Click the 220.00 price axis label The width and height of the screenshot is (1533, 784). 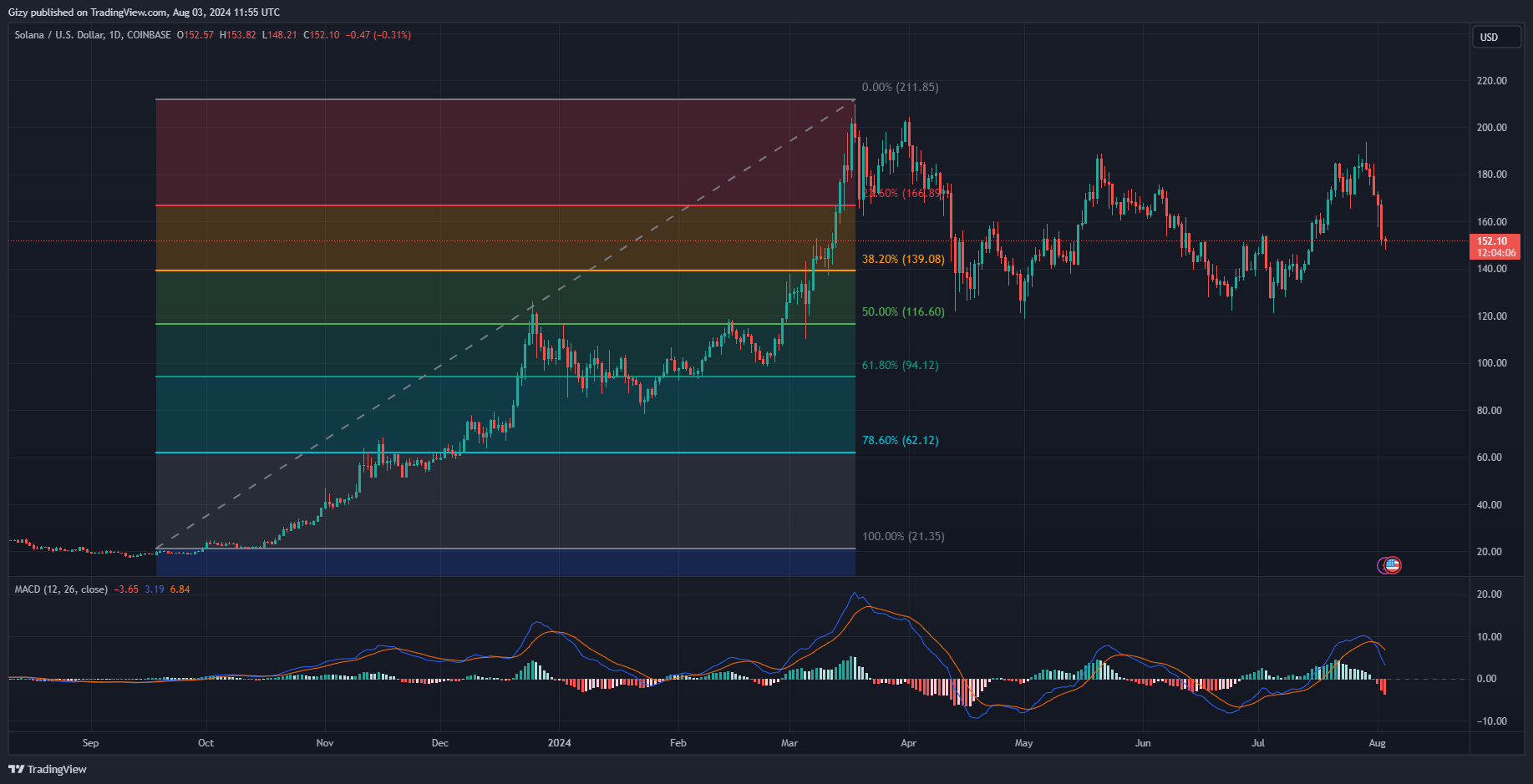click(1492, 81)
